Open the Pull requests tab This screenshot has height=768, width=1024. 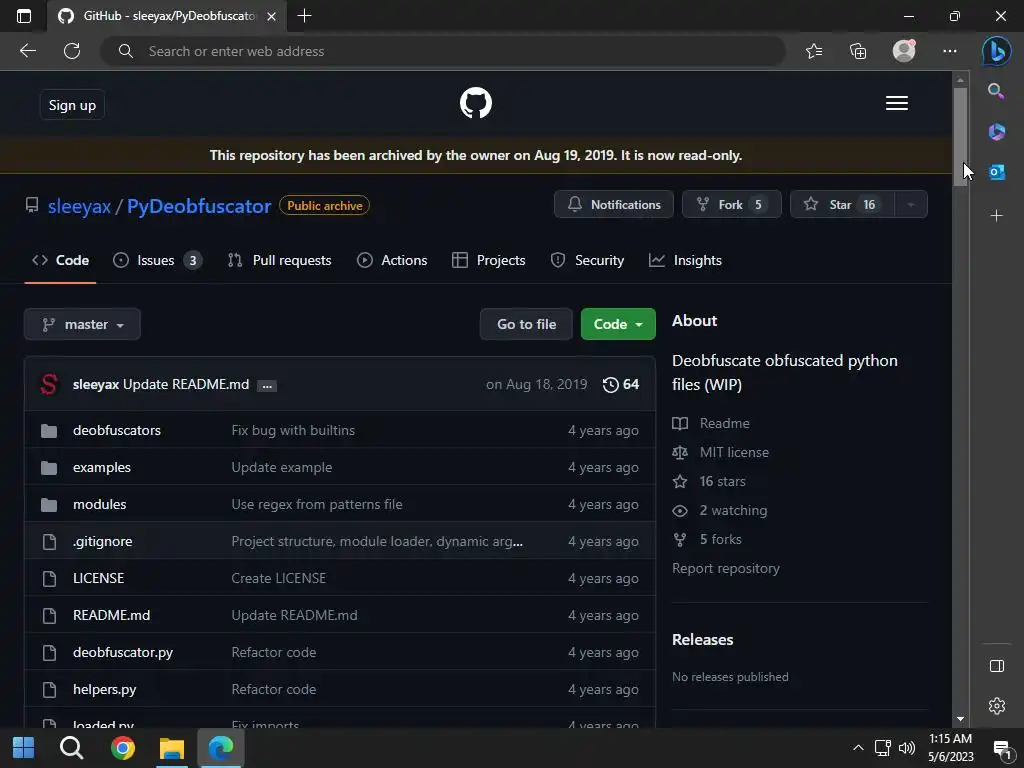pos(279,261)
